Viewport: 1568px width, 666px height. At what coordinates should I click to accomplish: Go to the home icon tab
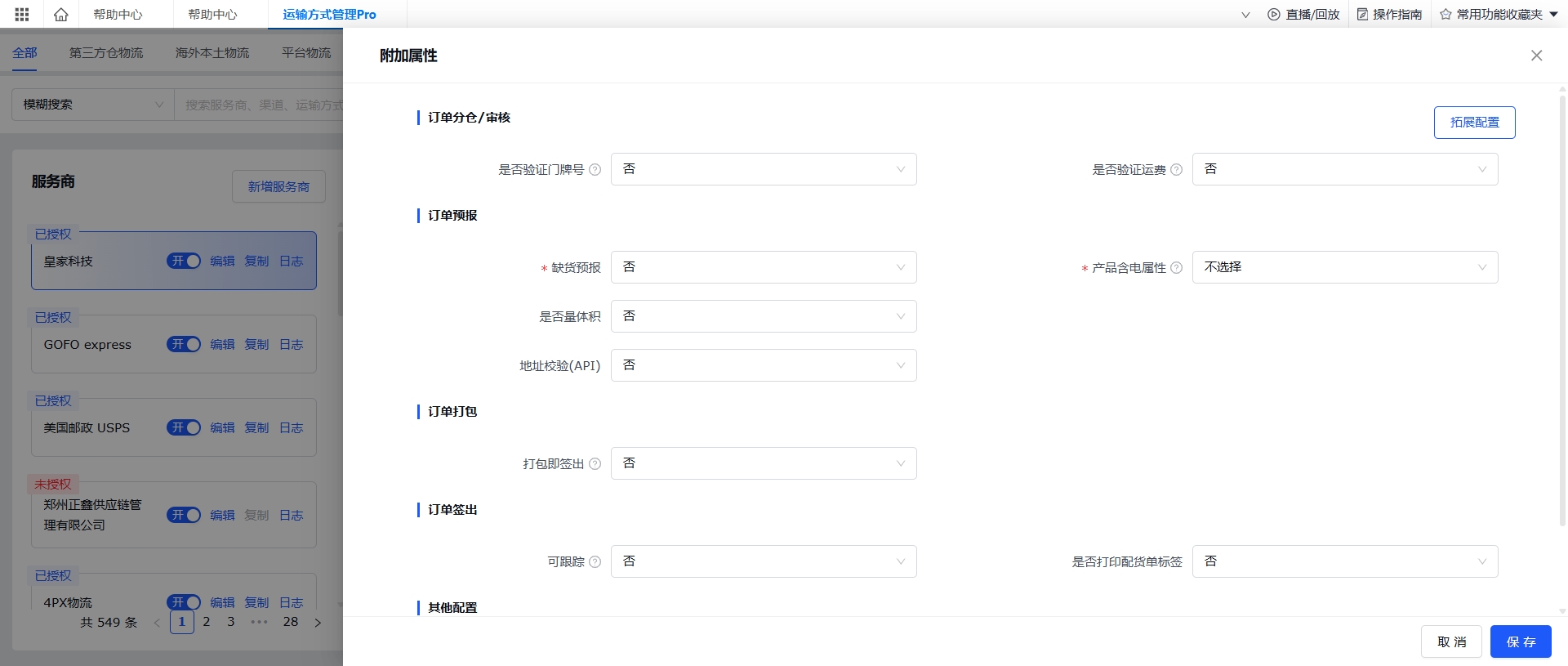tap(60, 14)
